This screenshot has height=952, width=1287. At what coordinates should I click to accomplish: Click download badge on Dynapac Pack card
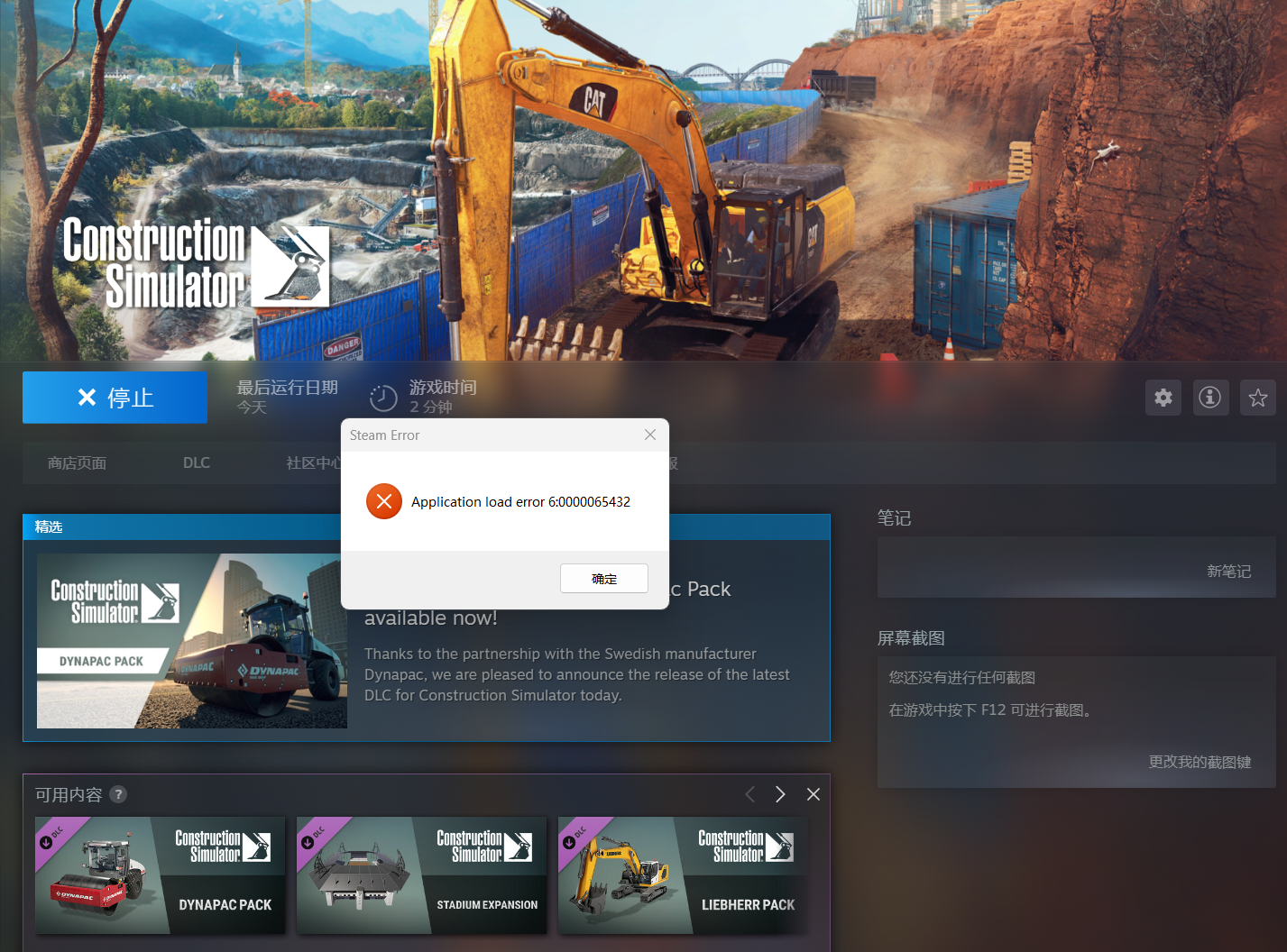point(46,843)
